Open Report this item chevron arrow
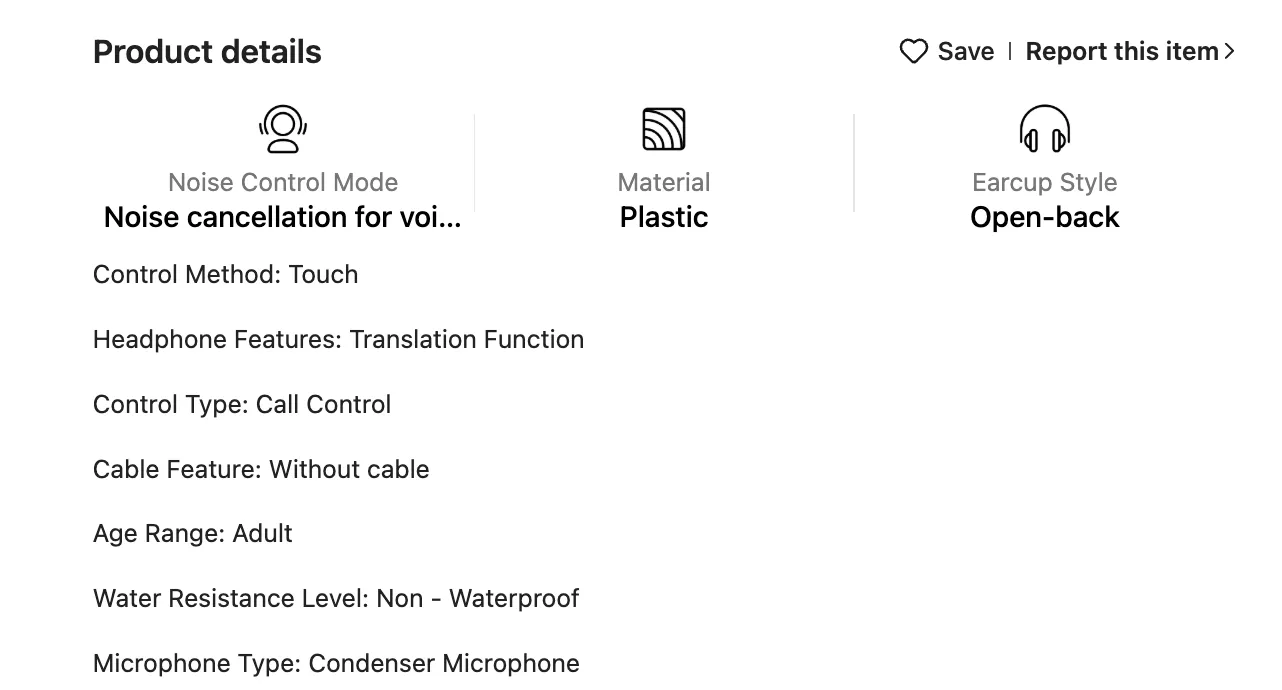This screenshot has width=1282, height=690. coord(1230,51)
